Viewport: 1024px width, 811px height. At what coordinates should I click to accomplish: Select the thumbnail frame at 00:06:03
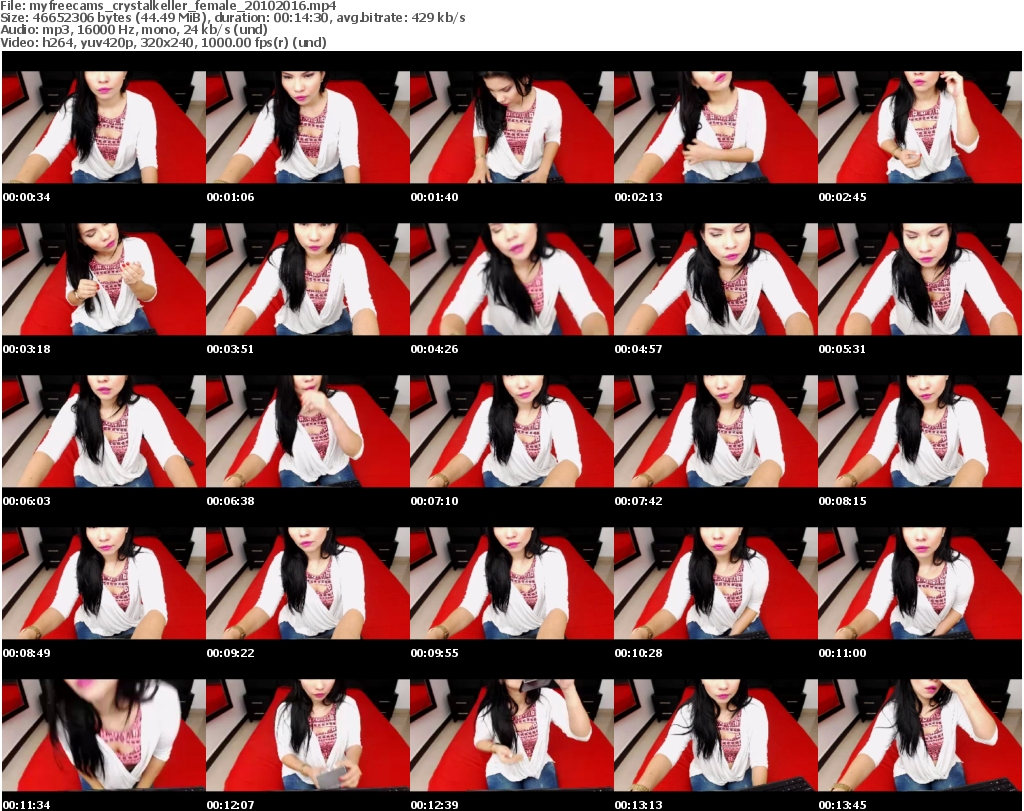coord(104,432)
